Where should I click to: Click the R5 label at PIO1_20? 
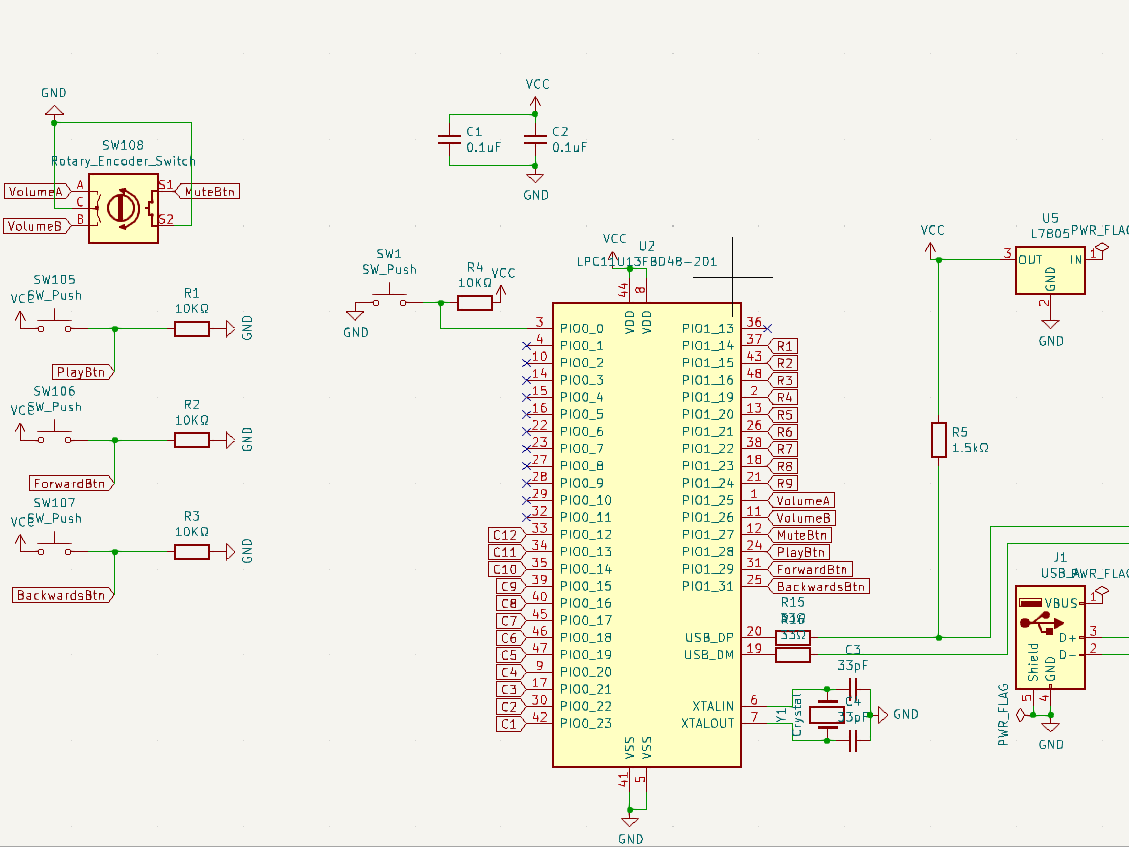pyautogui.click(x=783, y=415)
